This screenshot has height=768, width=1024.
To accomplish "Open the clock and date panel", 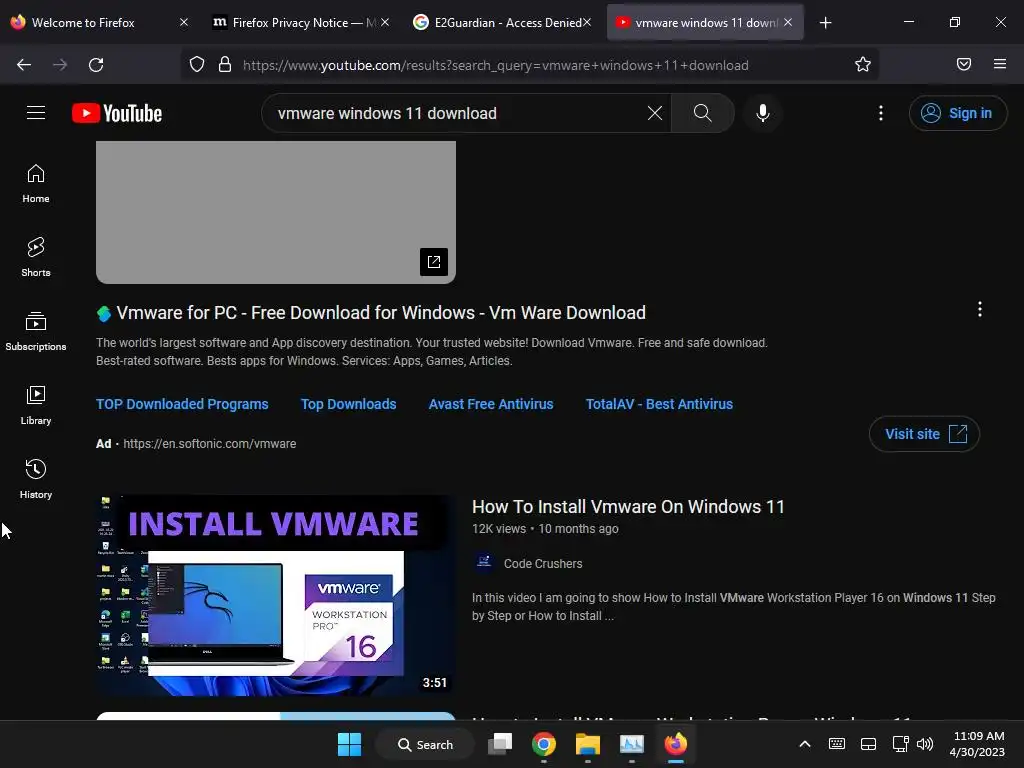I will (977, 744).
